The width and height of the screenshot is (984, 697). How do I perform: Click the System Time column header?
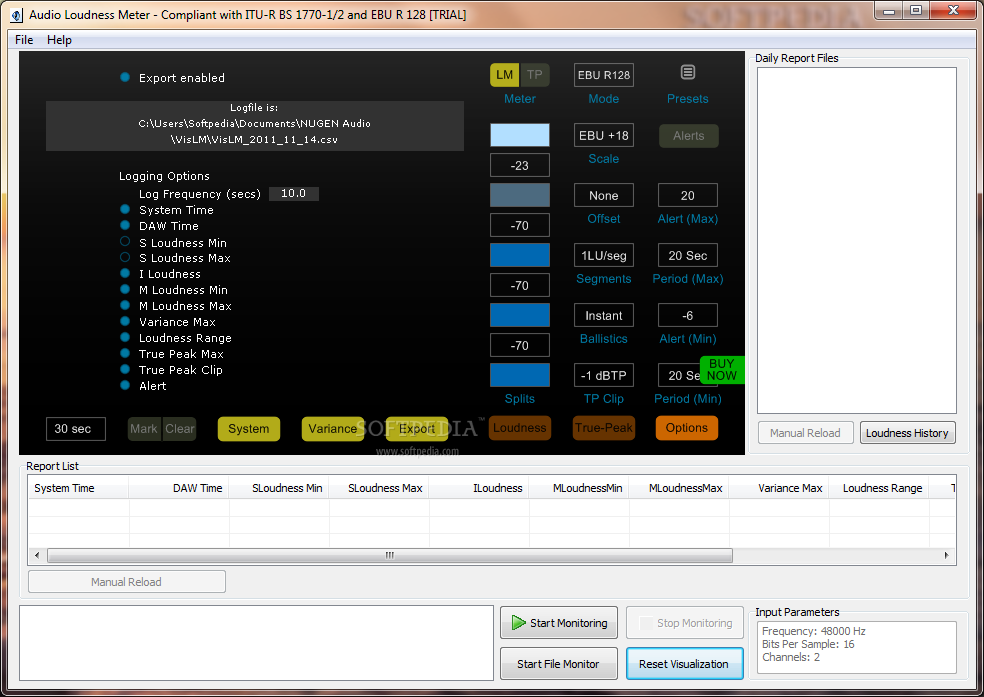[x=78, y=488]
